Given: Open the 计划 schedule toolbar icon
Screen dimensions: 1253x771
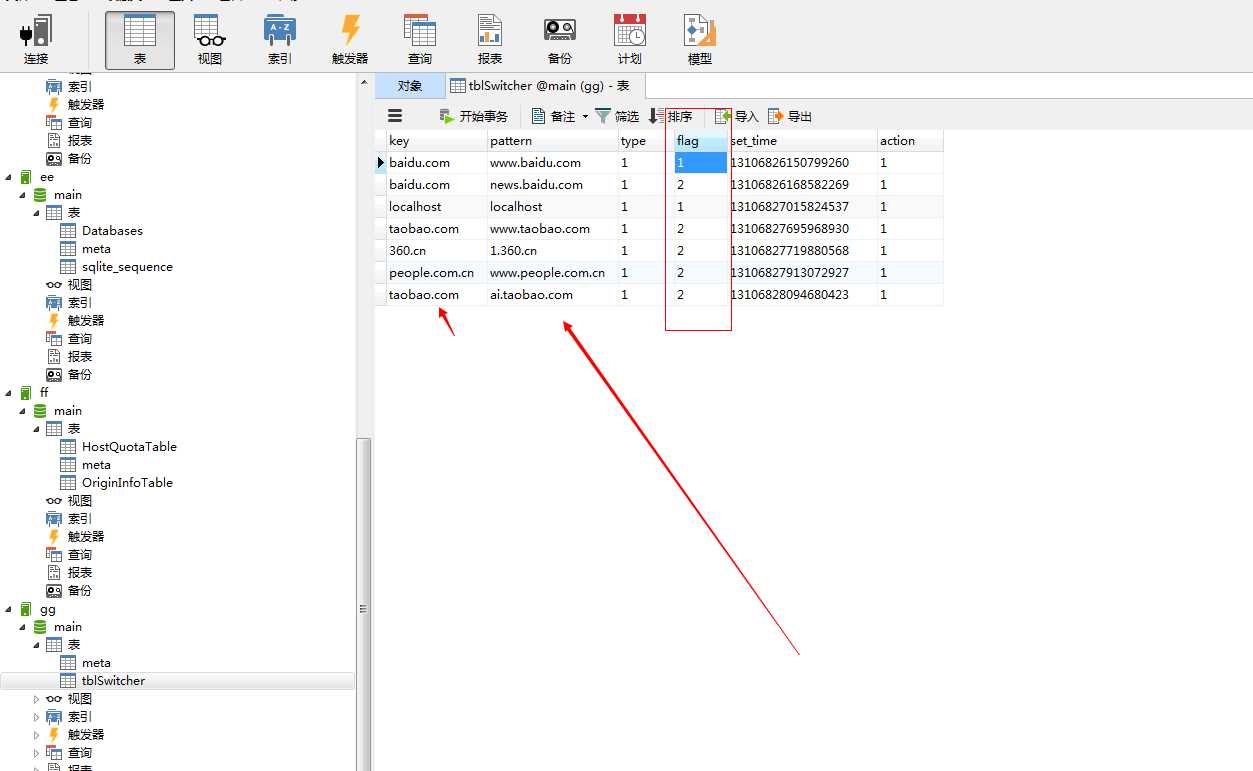Looking at the screenshot, I should pyautogui.click(x=630, y=41).
